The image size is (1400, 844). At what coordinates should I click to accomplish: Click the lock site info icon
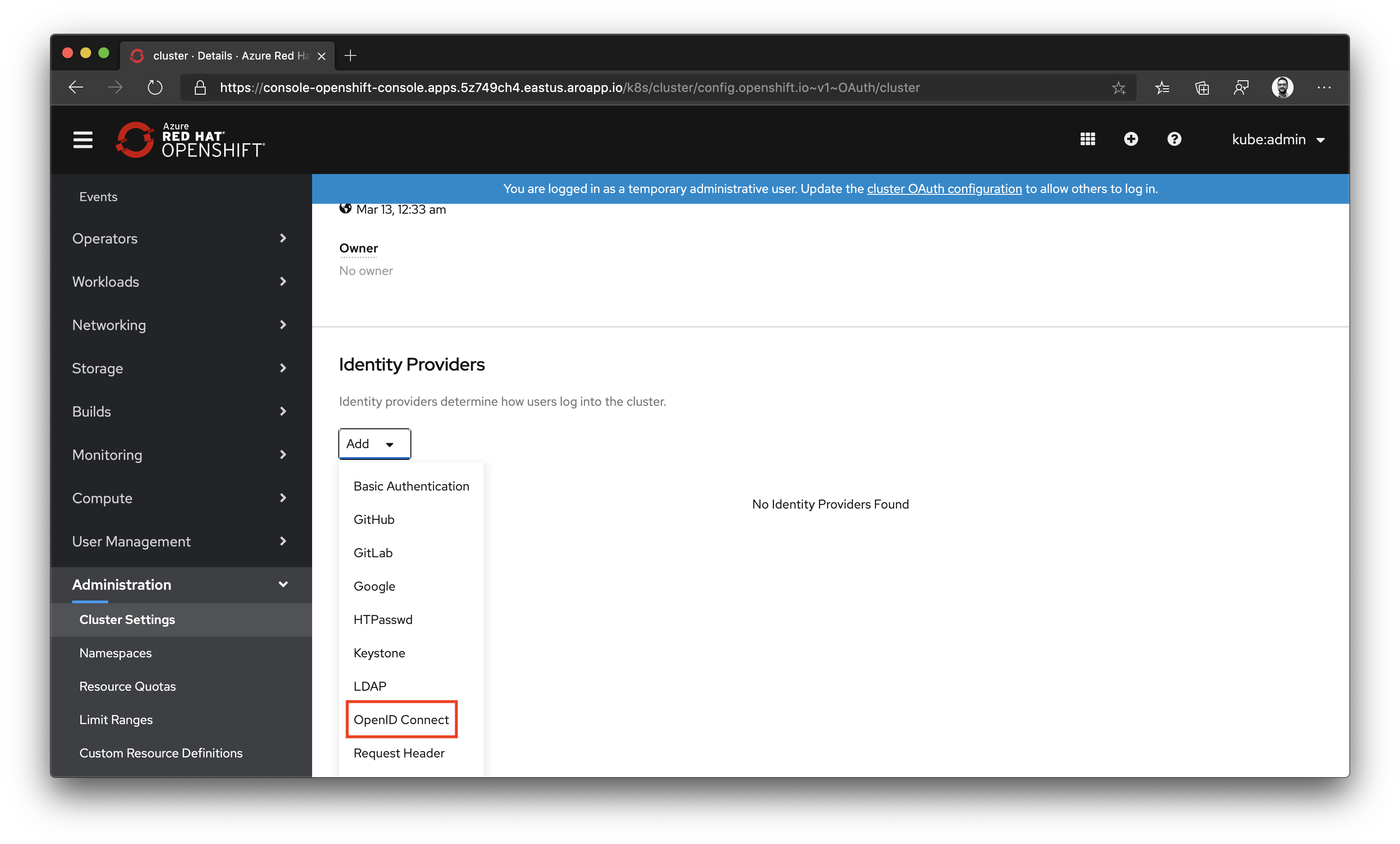(x=200, y=87)
